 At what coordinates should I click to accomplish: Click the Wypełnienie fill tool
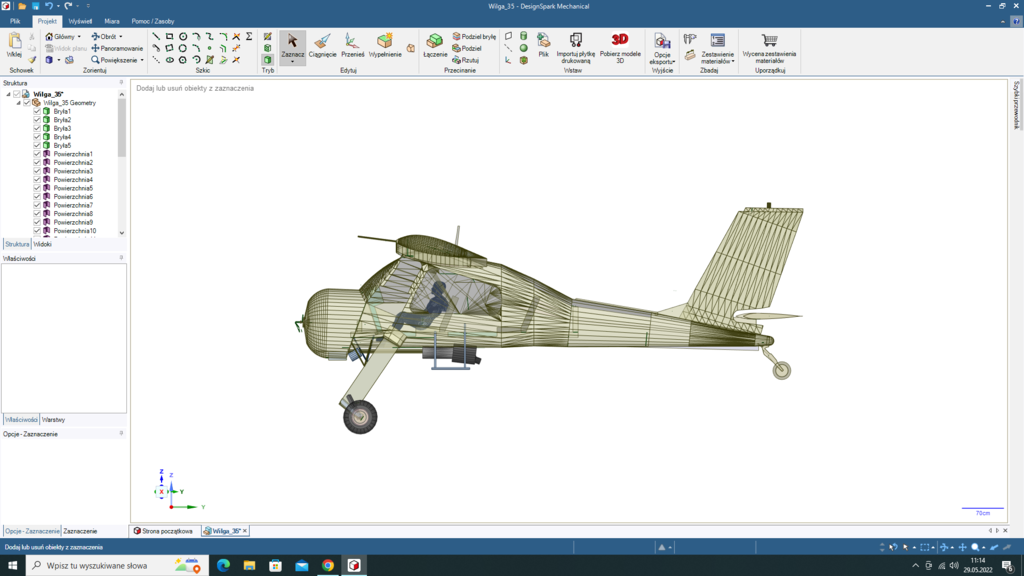click(385, 44)
